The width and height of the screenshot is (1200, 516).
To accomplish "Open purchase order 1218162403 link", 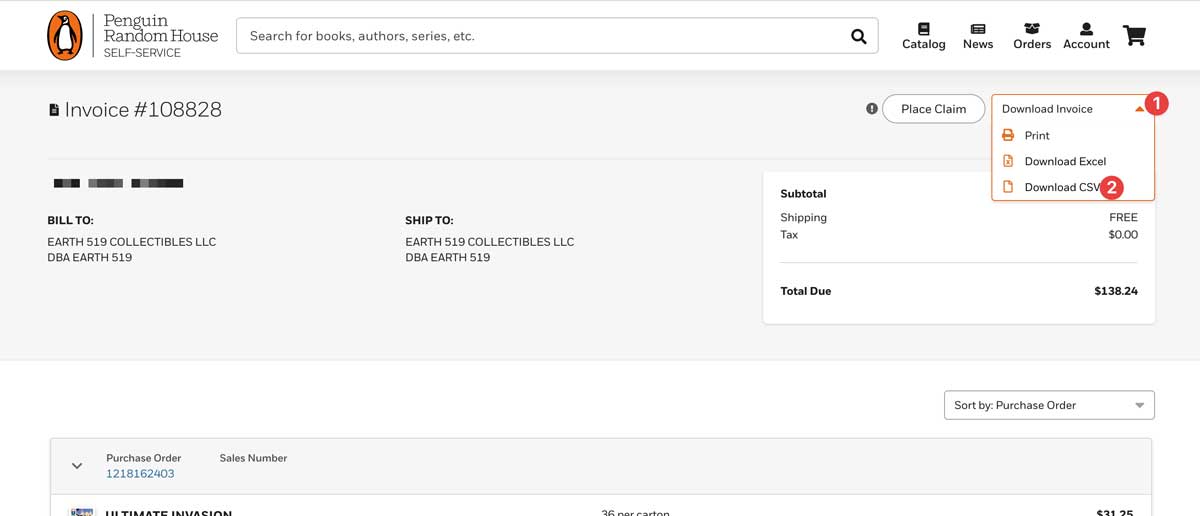I will click(140, 474).
